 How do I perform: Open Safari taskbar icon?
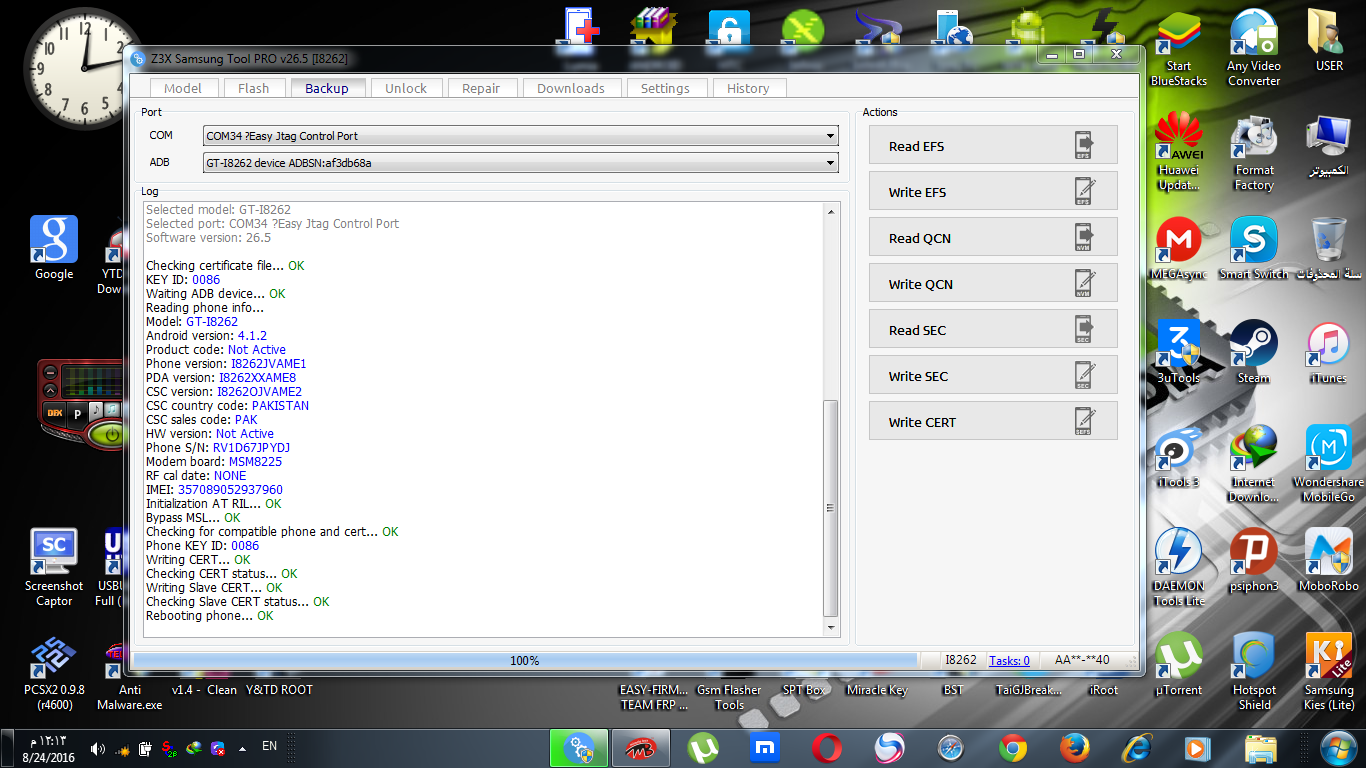[x=951, y=748]
